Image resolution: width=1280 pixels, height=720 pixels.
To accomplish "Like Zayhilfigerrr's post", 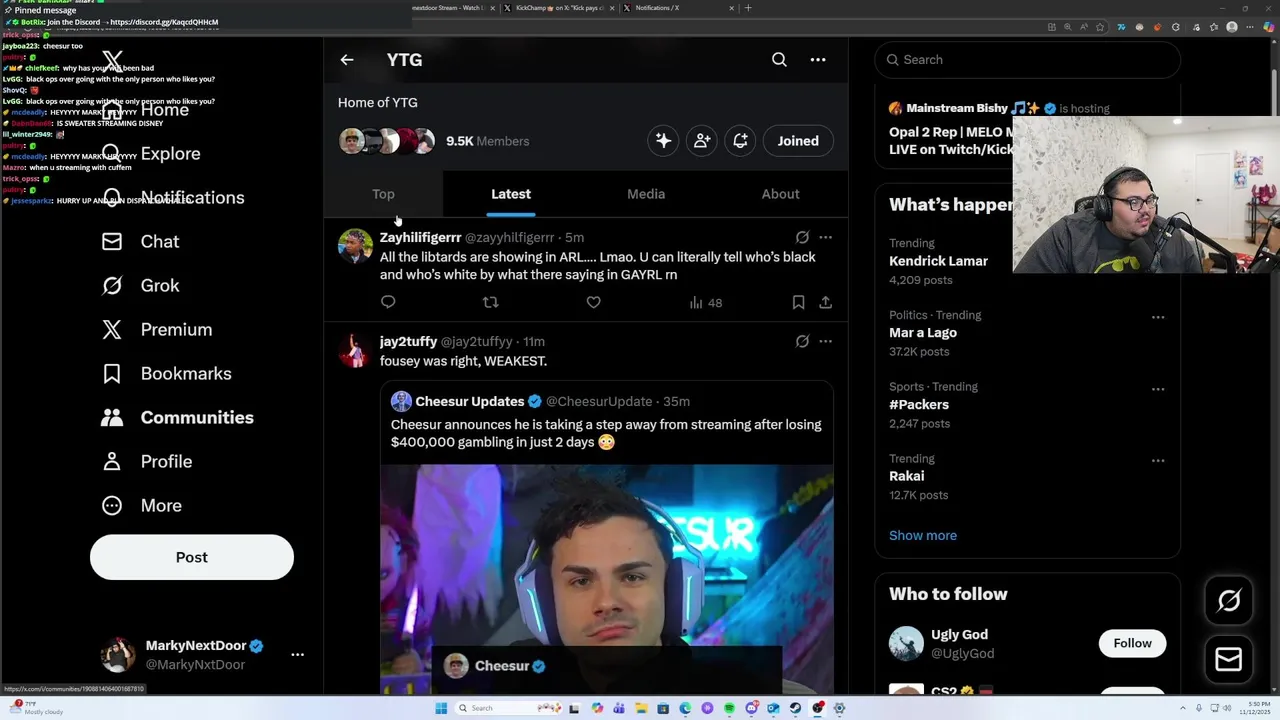I will (x=593, y=302).
